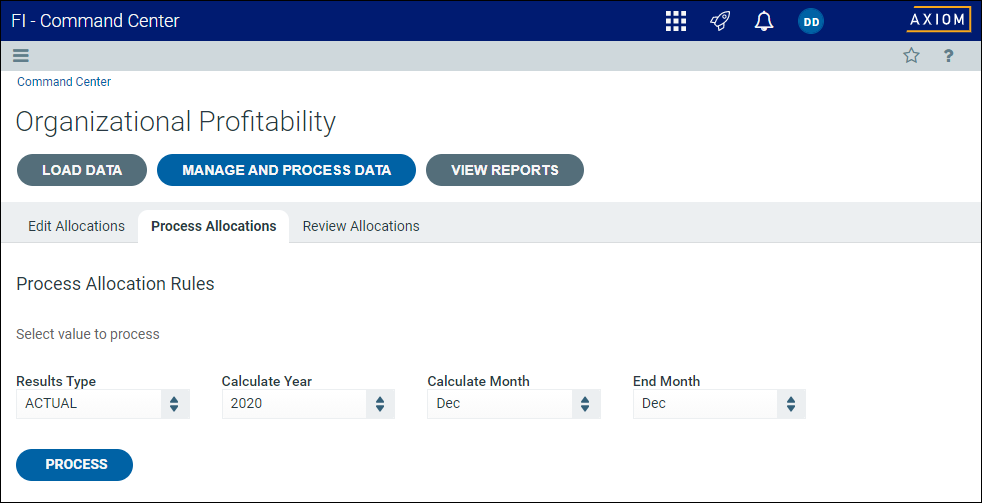Image resolution: width=982 pixels, height=503 pixels.
Task: Follow the Command Center breadcrumb link
Action: coord(64,81)
